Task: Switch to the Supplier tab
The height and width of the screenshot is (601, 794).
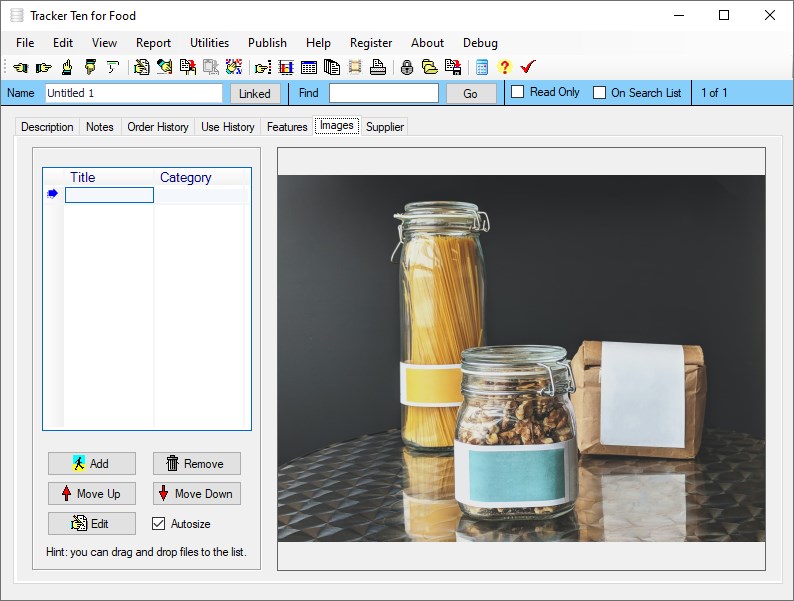Action: (385, 127)
